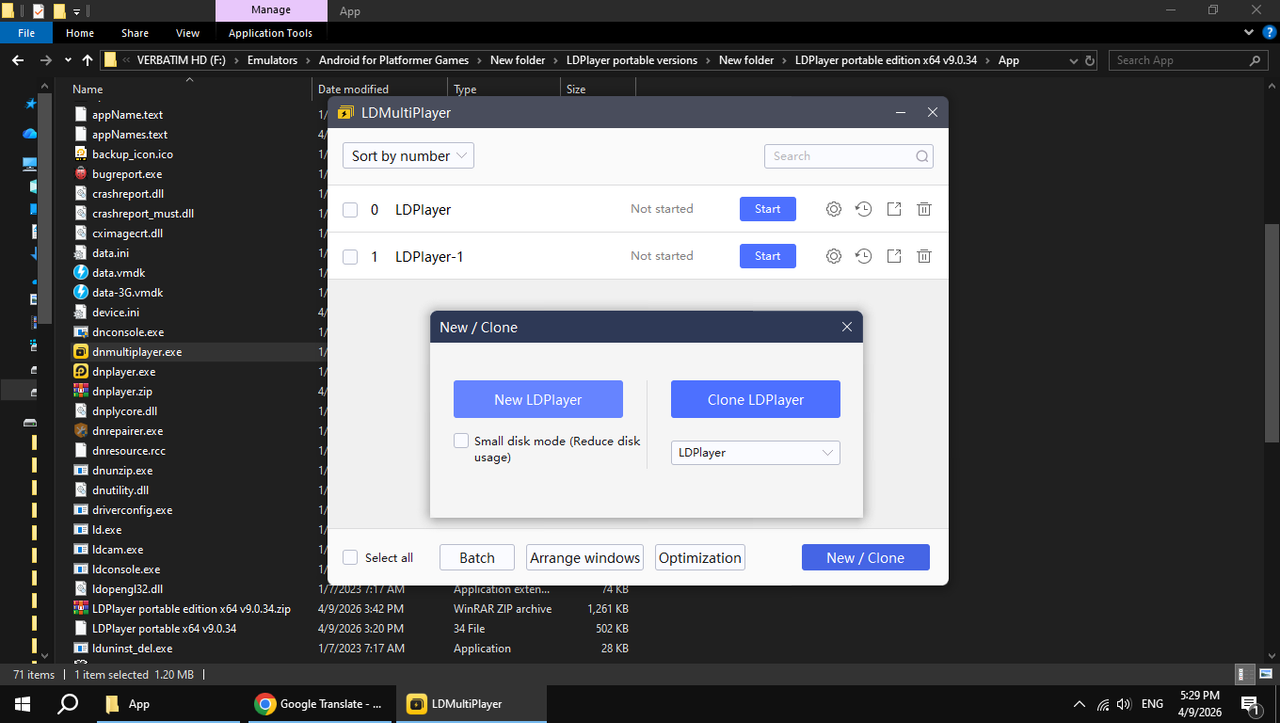Click dnplayer.zip archive icon
The height and width of the screenshot is (723, 1280).
pyautogui.click(x=82, y=391)
